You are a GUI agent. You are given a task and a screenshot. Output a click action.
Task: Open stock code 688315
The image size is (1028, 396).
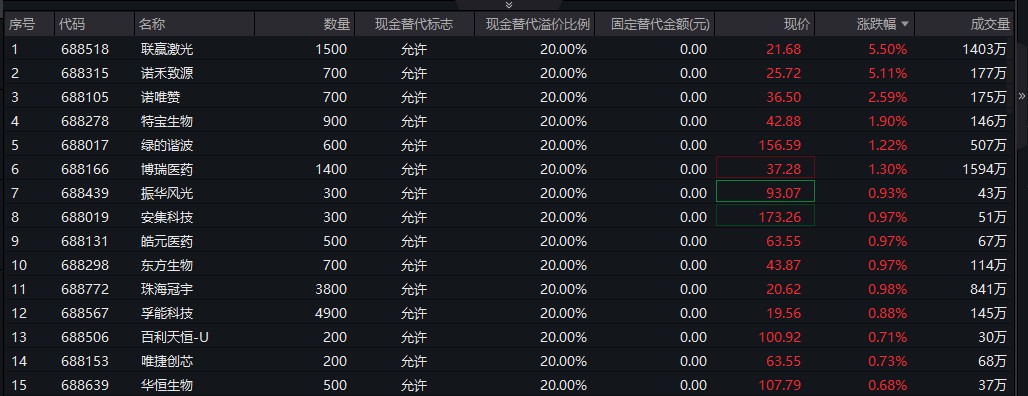click(x=85, y=73)
